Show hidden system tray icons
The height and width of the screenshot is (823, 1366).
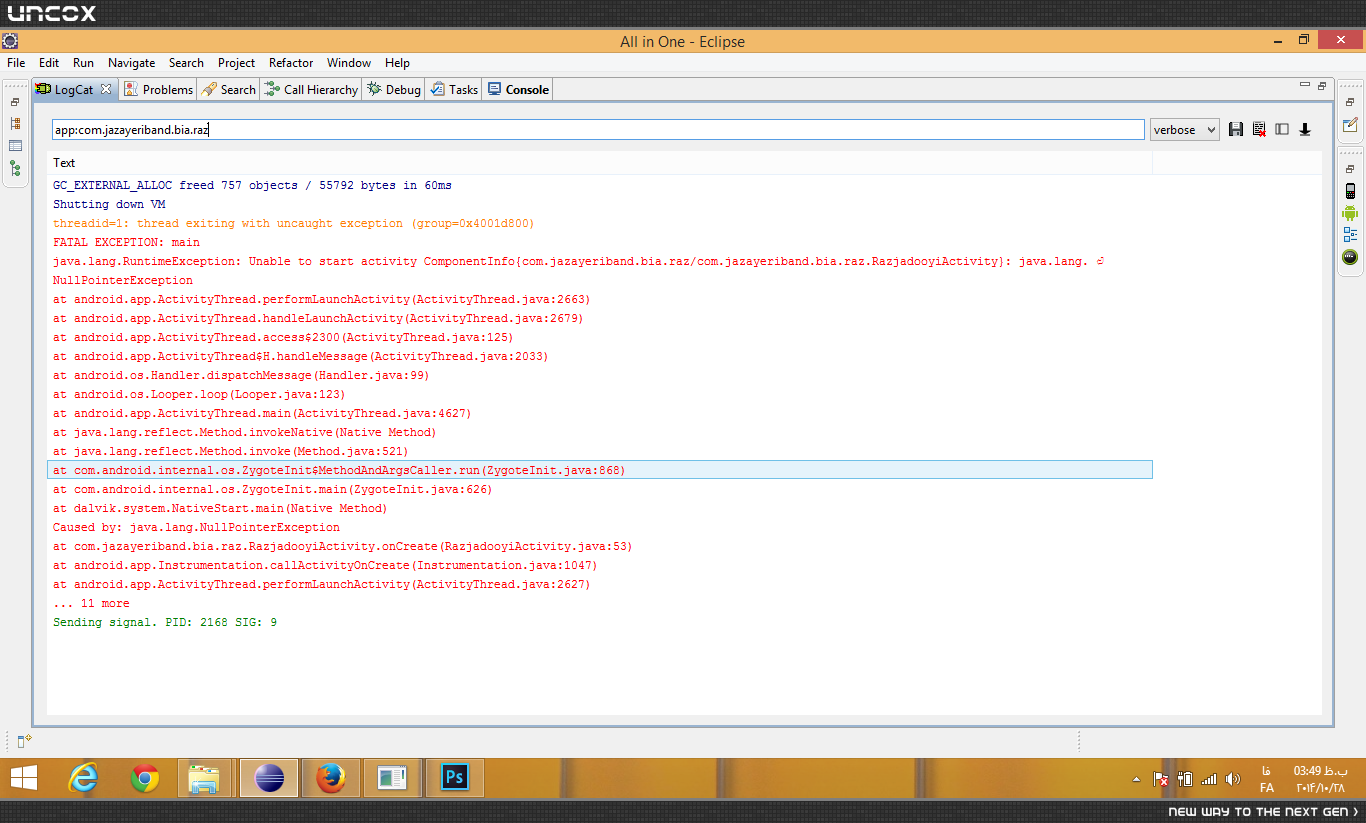pos(1136,778)
